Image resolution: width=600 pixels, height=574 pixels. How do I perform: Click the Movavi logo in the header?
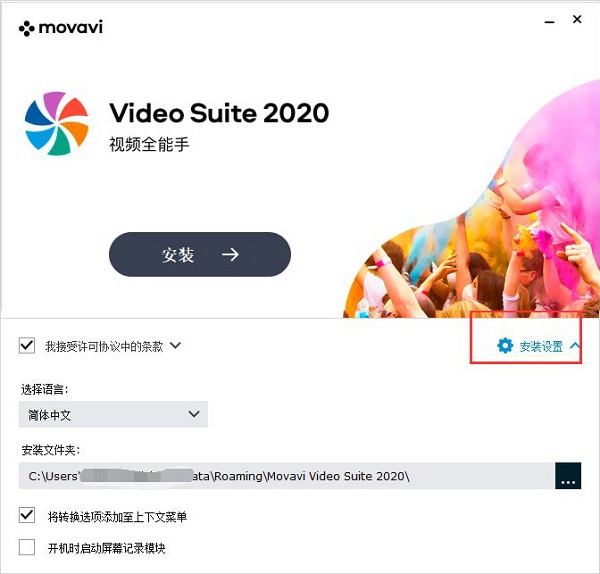pos(60,28)
